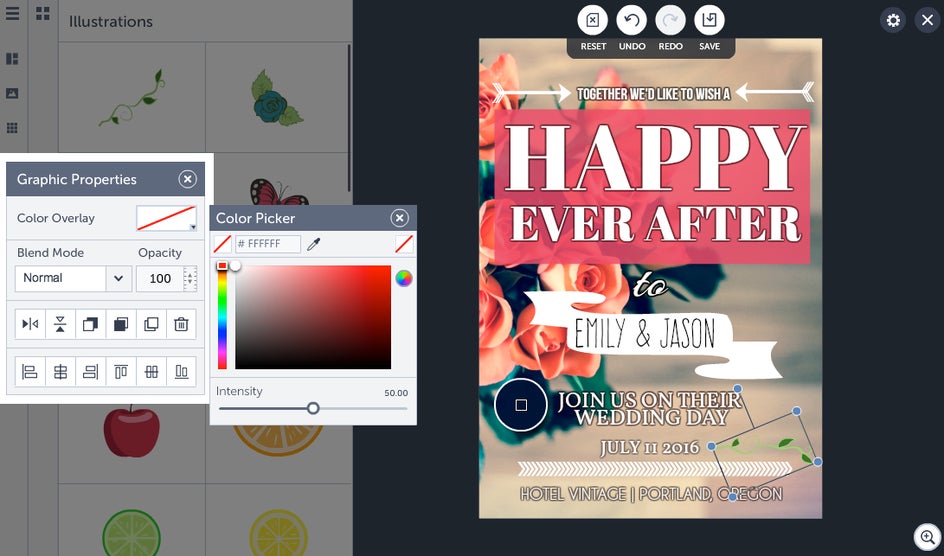Click the EVER AFTER text on card

pos(656,223)
